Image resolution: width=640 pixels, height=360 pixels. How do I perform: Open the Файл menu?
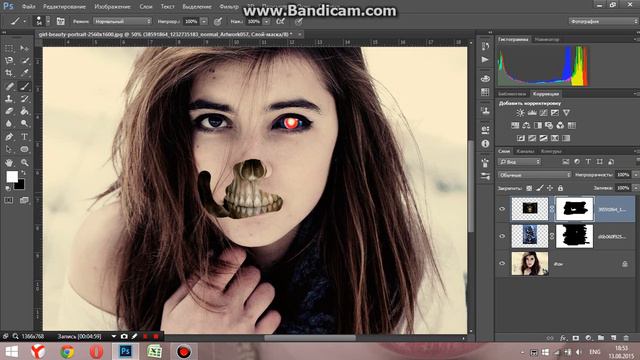[x=28, y=7]
